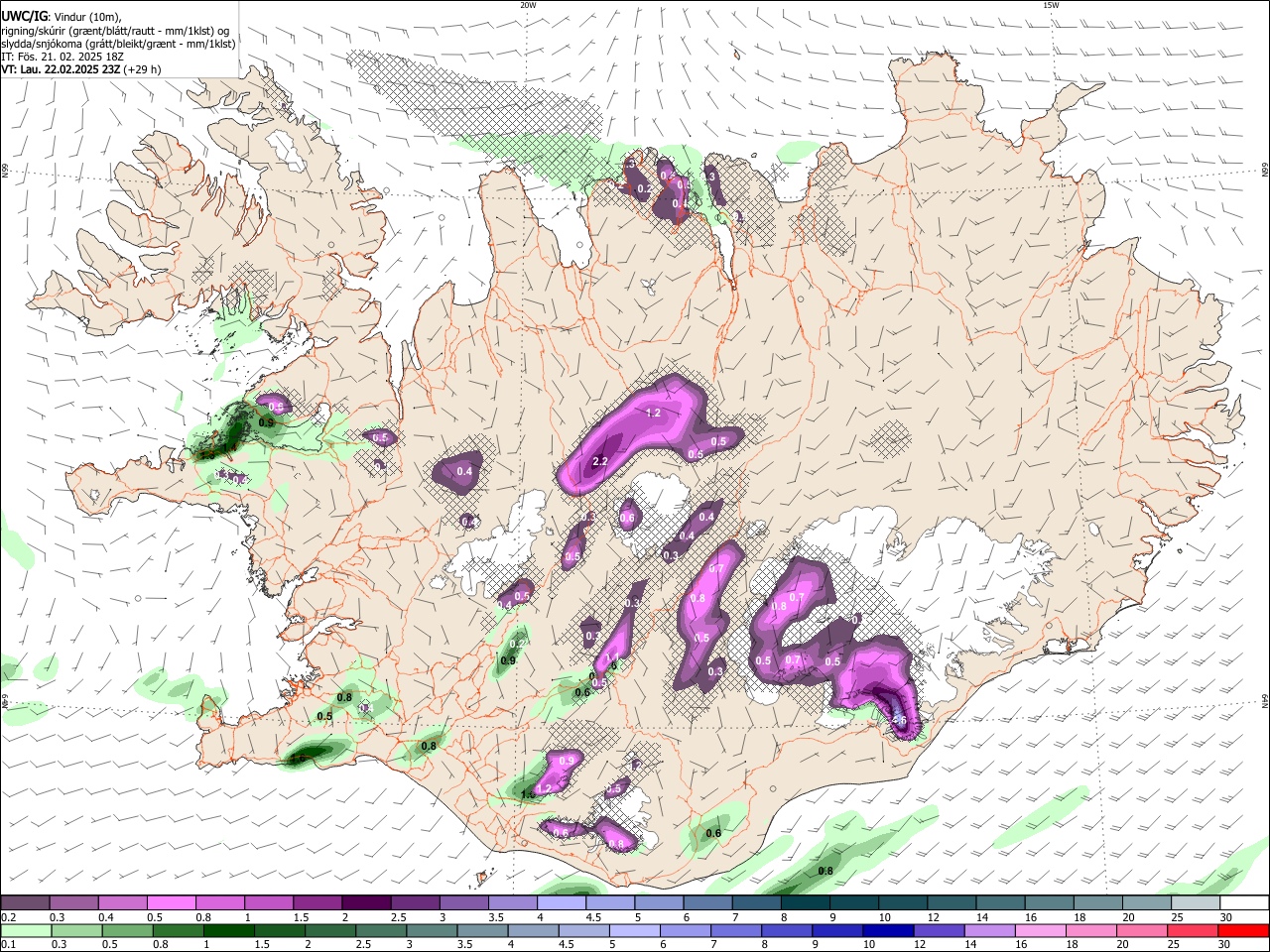The height and width of the screenshot is (952, 1270).
Task: Click the 'rigning/skúrir' description line
Action: pyautogui.click(x=115, y=31)
